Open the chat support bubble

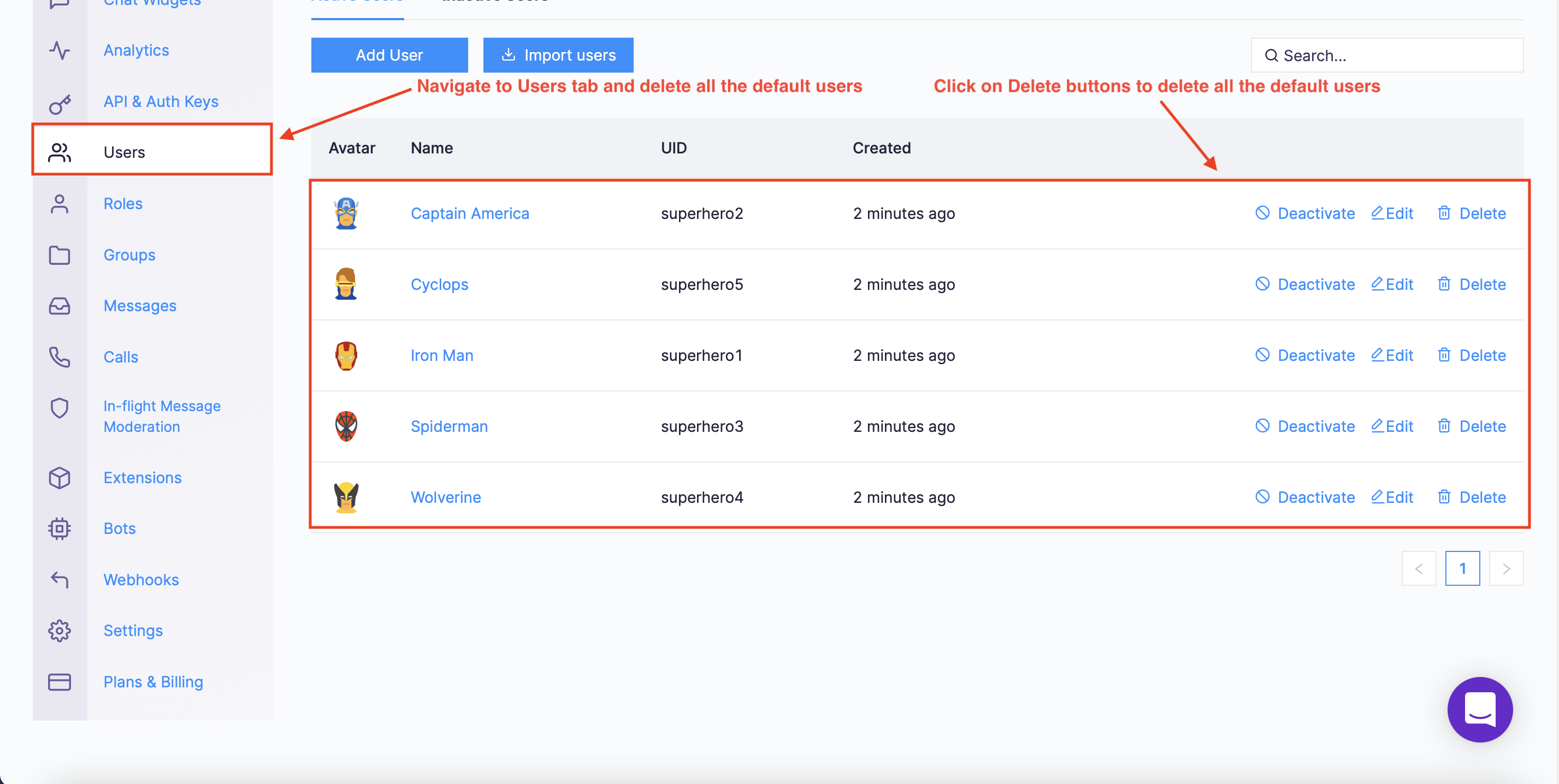pyautogui.click(x=1479, y=709)
